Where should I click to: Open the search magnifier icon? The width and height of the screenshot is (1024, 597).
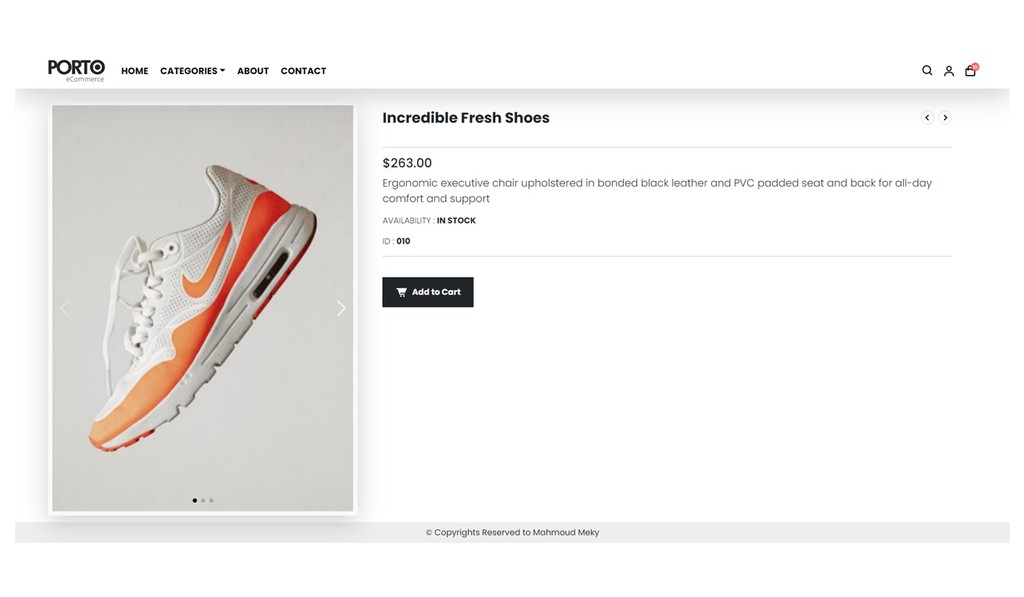click(x=927, y=71)
